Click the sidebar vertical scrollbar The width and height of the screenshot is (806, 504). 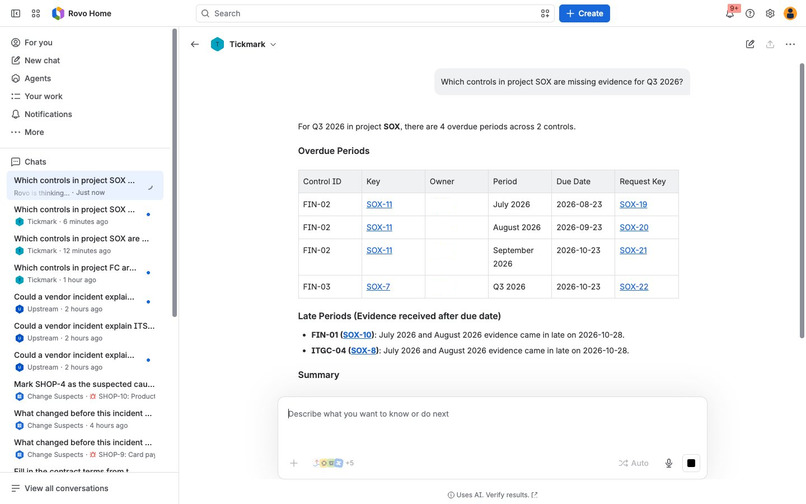[x=174, y=172]
